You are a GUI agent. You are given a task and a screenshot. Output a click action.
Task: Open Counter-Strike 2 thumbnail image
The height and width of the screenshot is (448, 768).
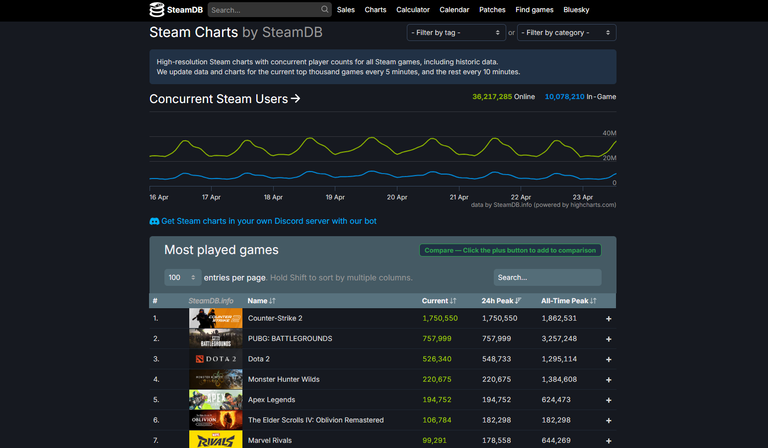tap(216, 318)
